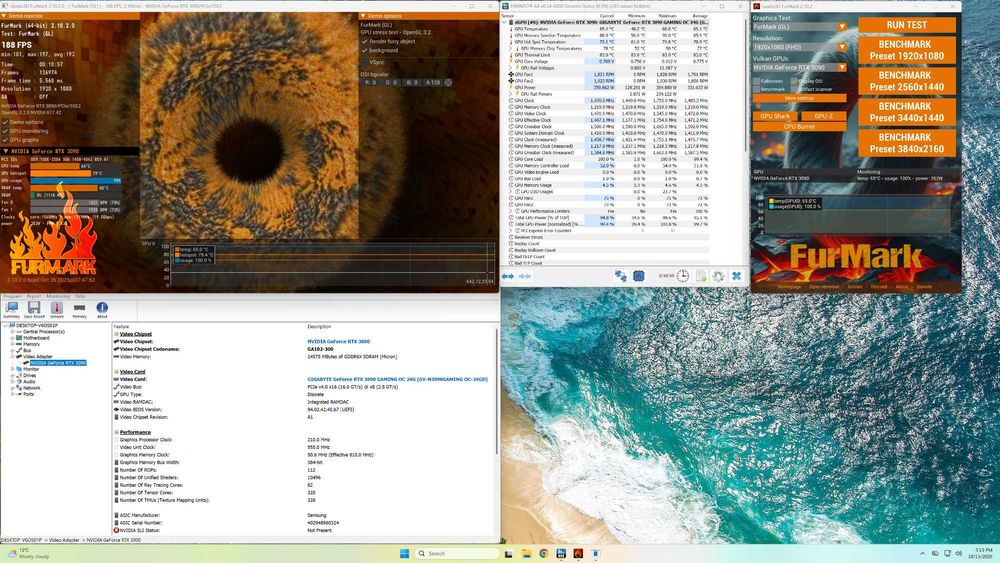1000x563 pixels.
Task: Click the OSI bgcolor G value field
Action: coord(392,82)
